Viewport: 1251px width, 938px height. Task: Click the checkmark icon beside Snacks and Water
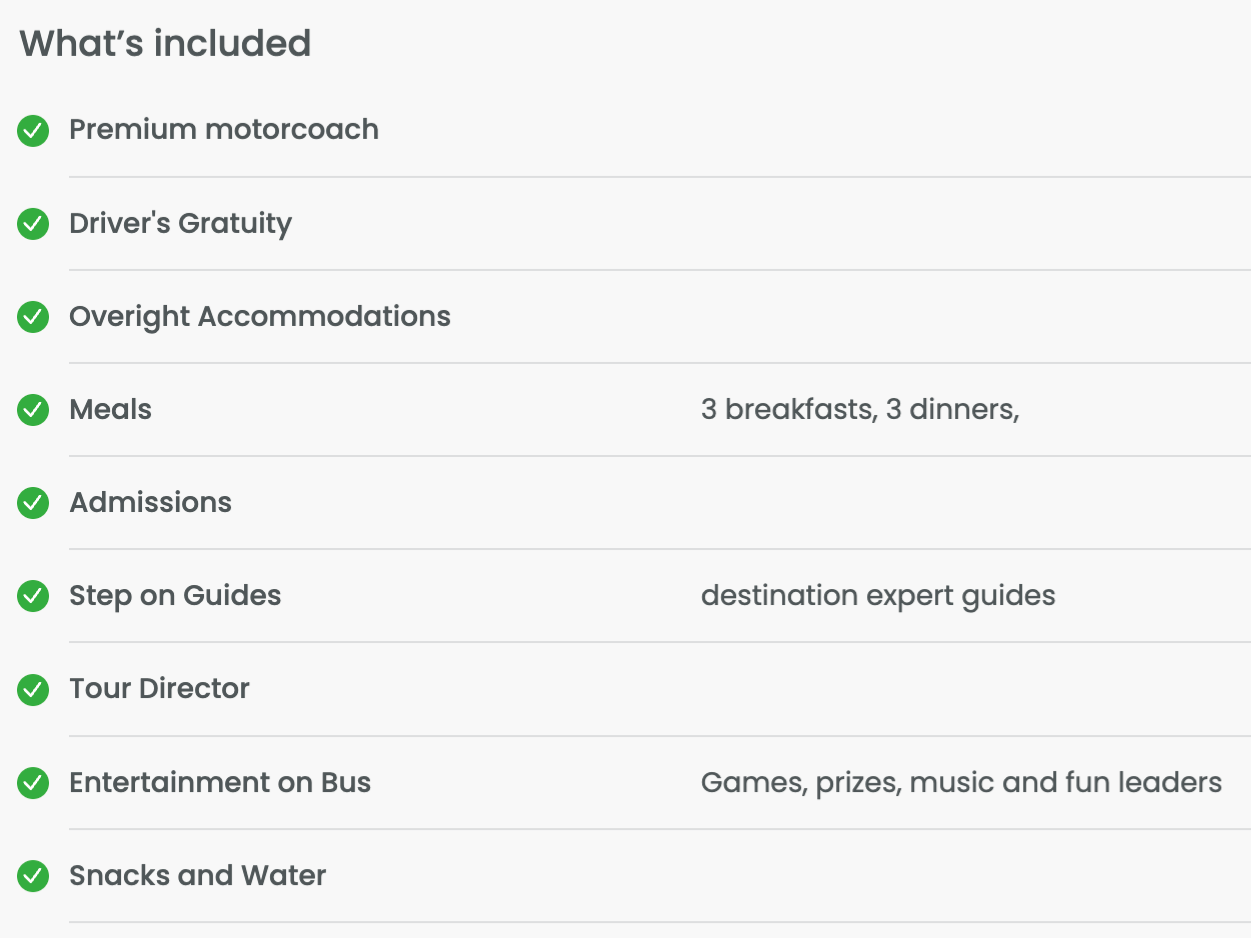(x=33, y=876)
